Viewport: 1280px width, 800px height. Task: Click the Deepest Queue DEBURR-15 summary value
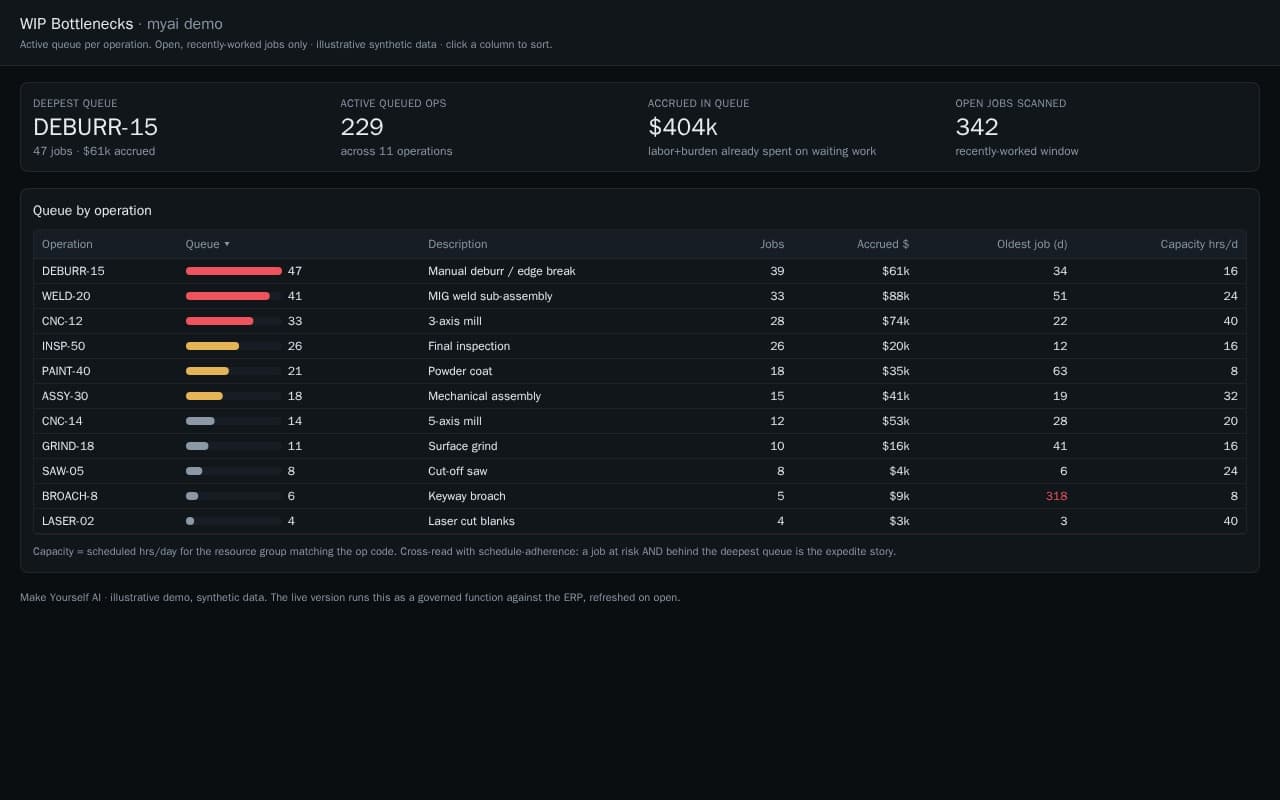pyautogui.click(x=95, y=127)
